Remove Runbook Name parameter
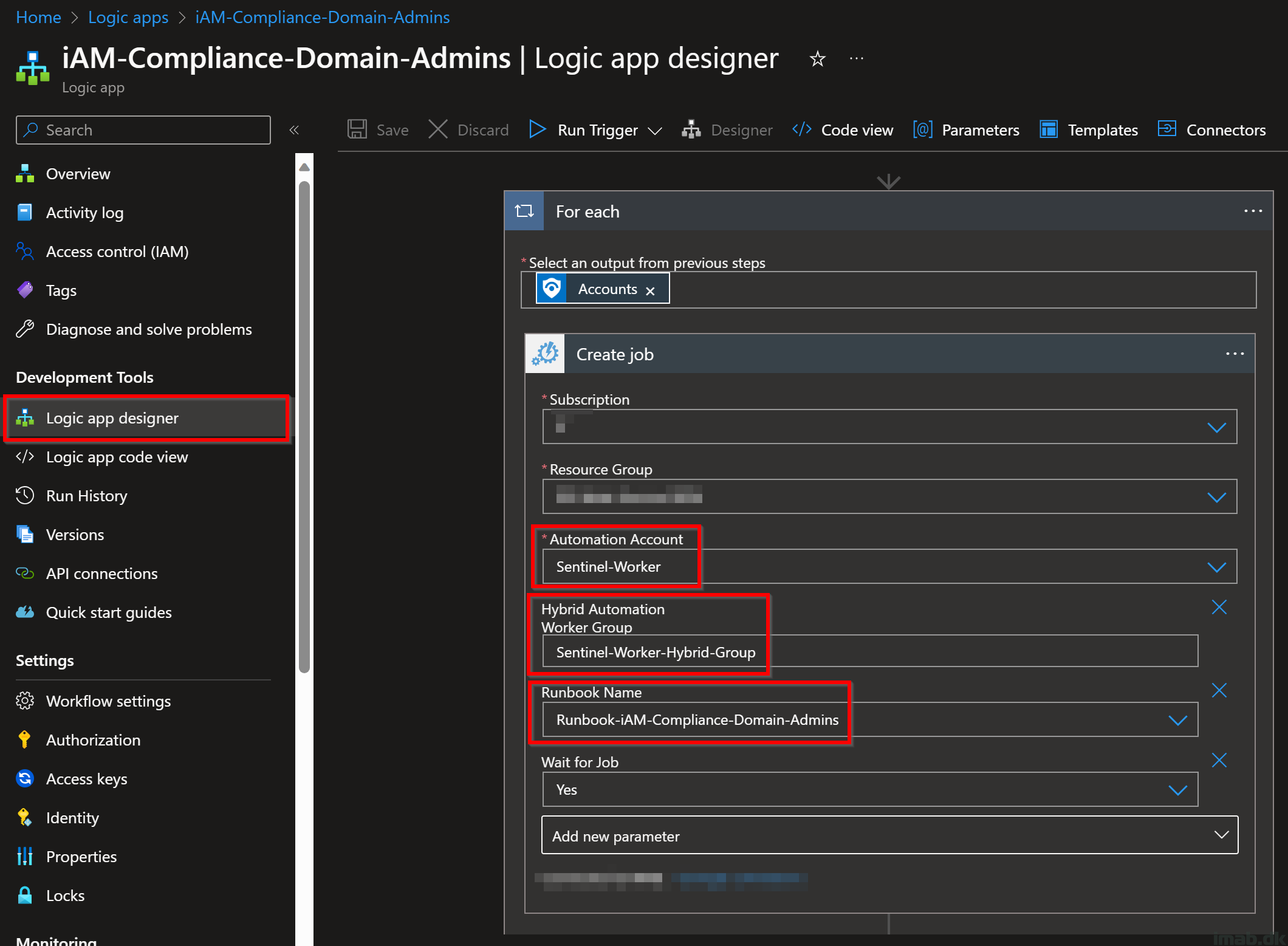The image size is (1288, 946). pos(1219,690)
